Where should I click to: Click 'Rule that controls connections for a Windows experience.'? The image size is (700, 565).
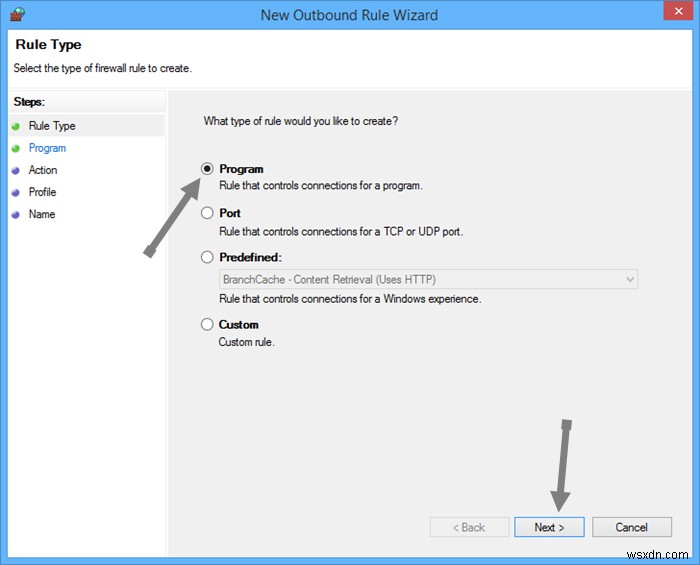350,299
